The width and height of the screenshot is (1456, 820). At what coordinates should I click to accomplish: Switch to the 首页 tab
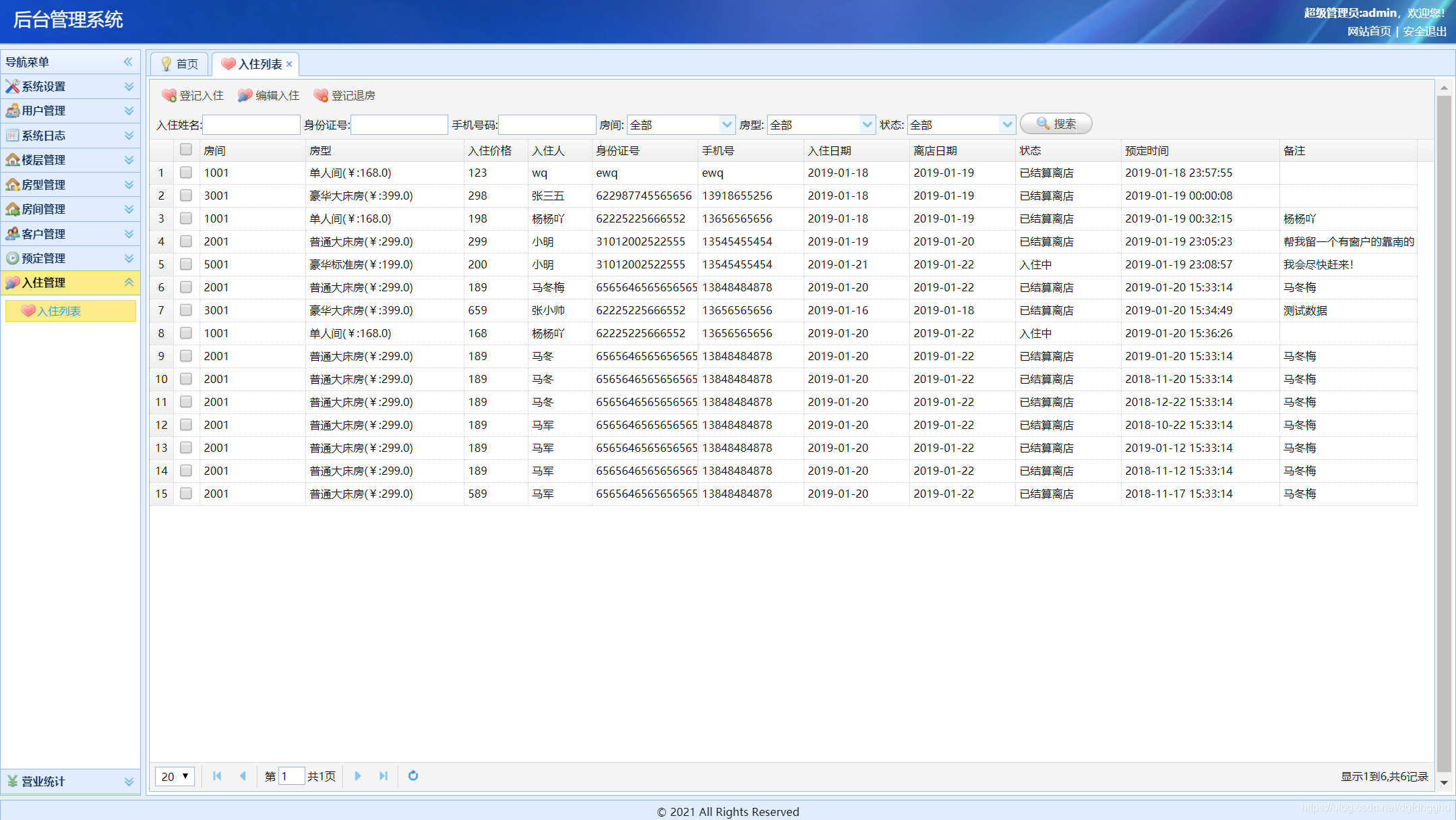179,64
